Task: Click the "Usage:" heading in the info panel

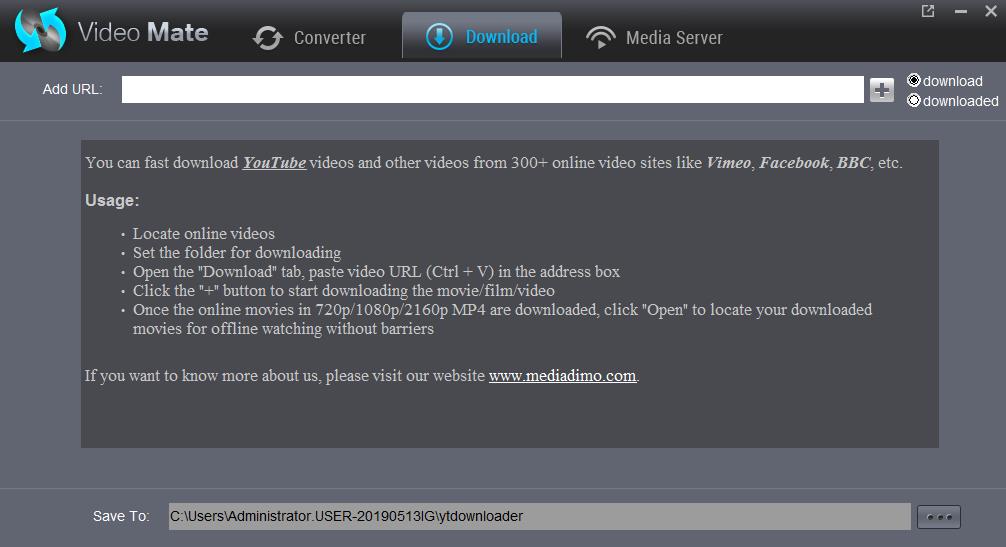Action: pos(112,200)
